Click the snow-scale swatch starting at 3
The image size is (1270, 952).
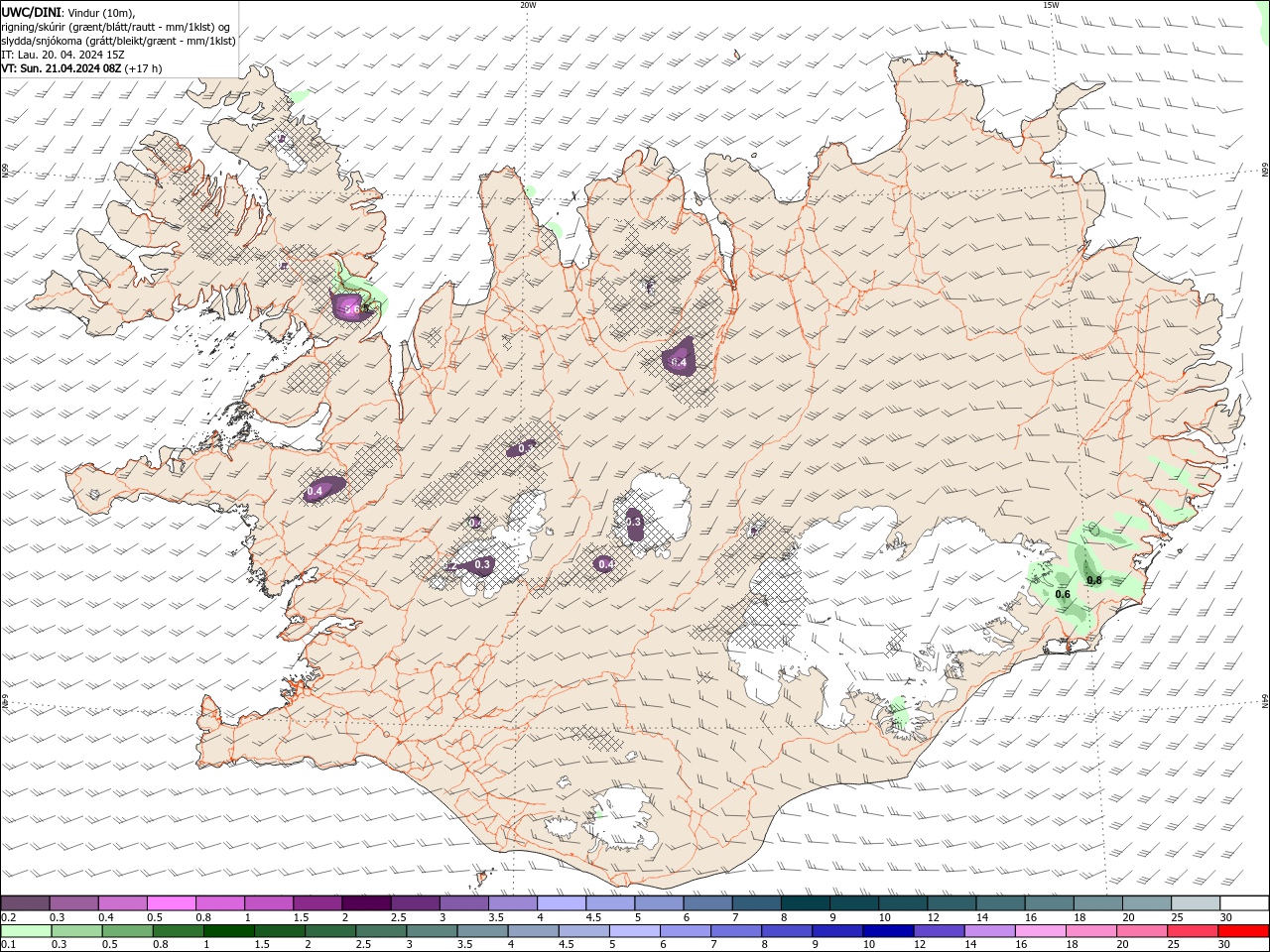[x=463, y=903]
